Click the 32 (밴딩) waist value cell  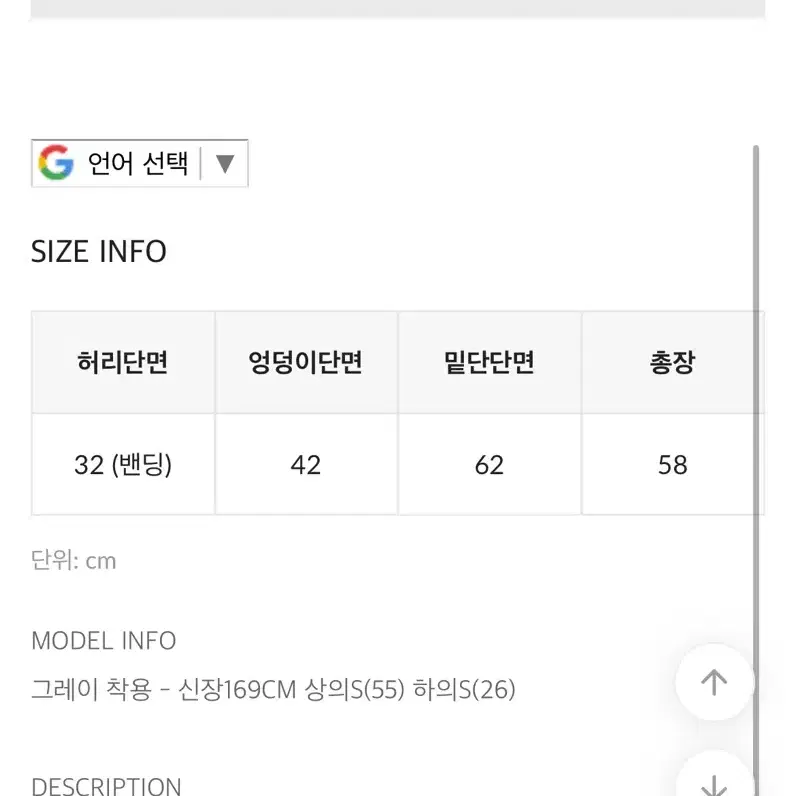pos(123,465)
